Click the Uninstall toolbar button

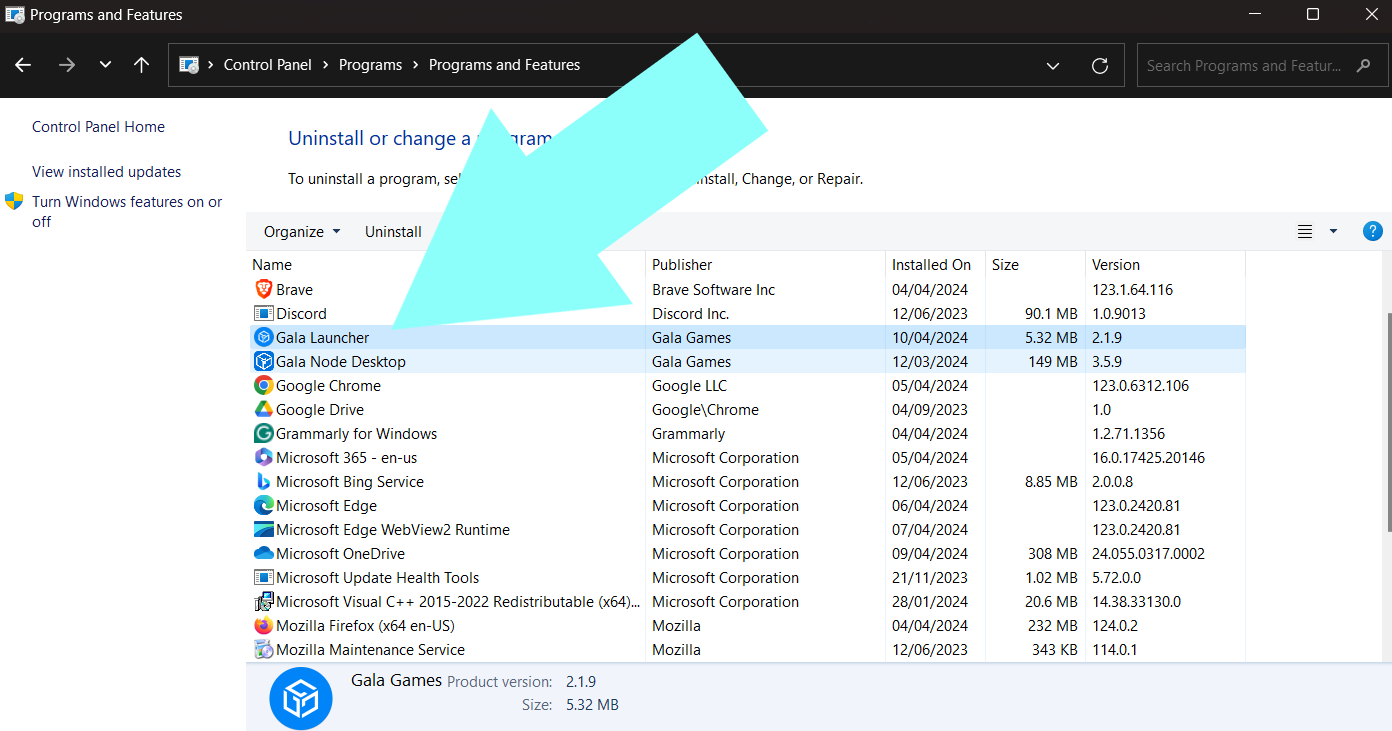(393, 231)
